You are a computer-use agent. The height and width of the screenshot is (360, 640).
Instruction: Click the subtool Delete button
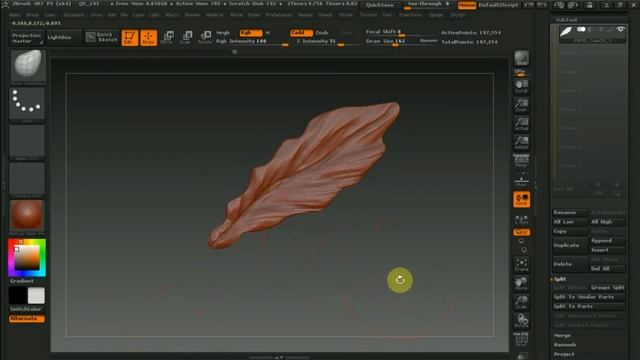[x=570, y=264]
